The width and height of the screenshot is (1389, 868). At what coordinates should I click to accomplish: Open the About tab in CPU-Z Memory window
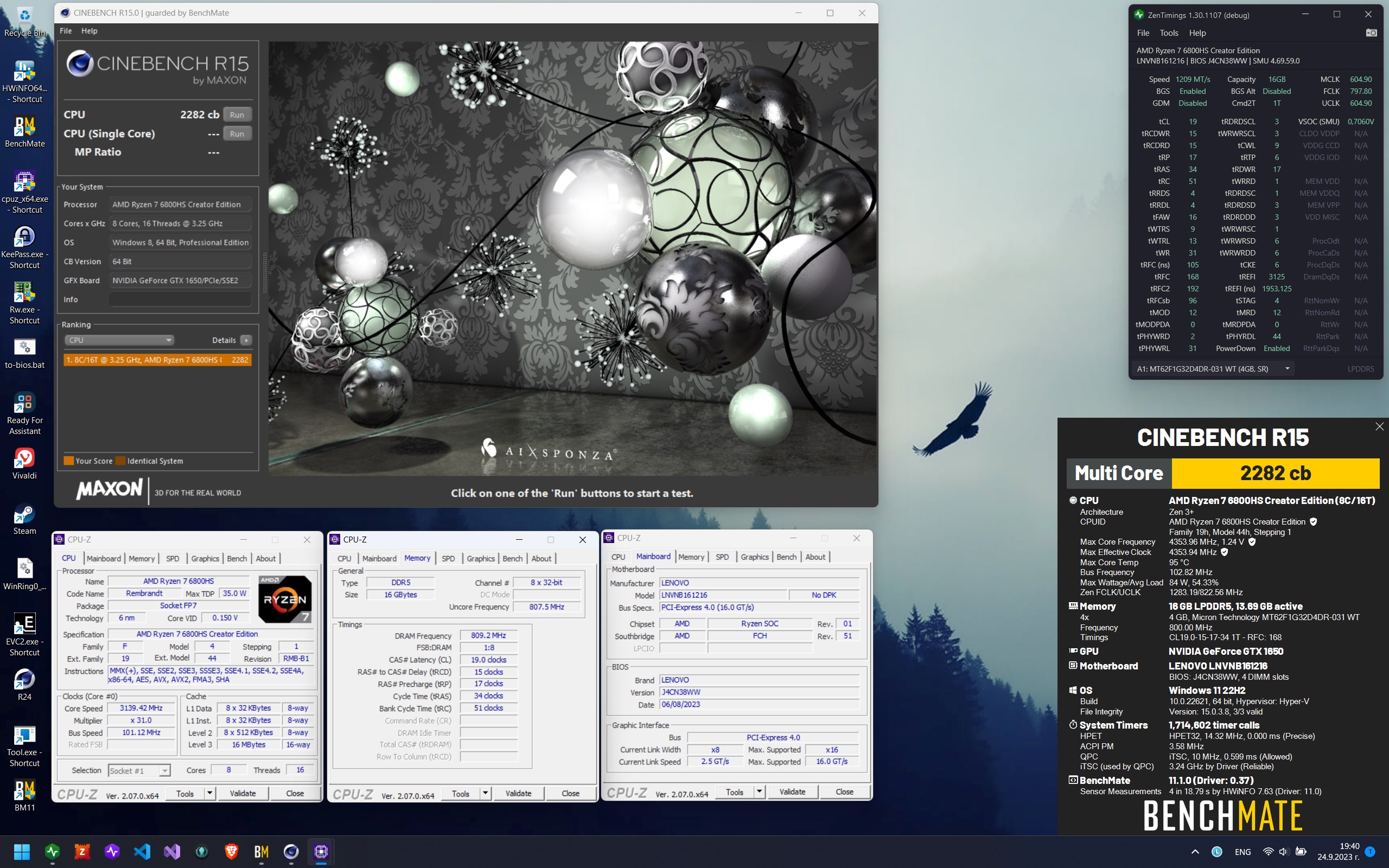(541, 559)
